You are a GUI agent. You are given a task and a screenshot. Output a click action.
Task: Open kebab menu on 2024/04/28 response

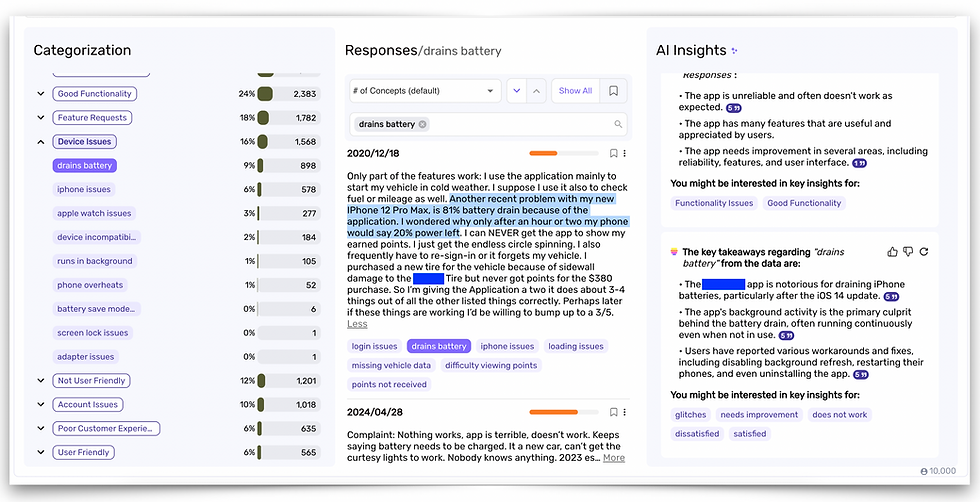click(624, 412)
